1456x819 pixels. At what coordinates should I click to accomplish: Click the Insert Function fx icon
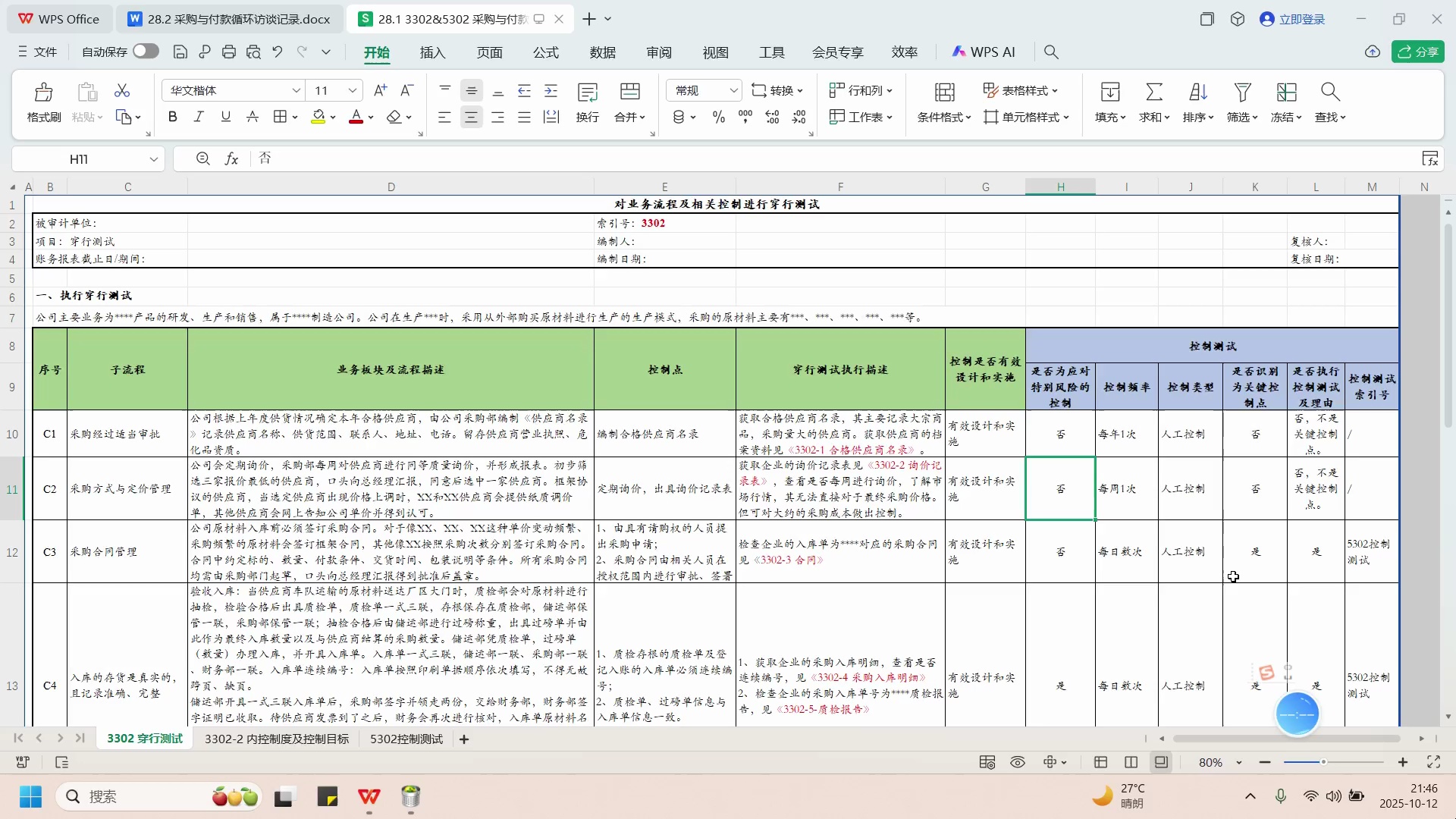tap(231, 158)
